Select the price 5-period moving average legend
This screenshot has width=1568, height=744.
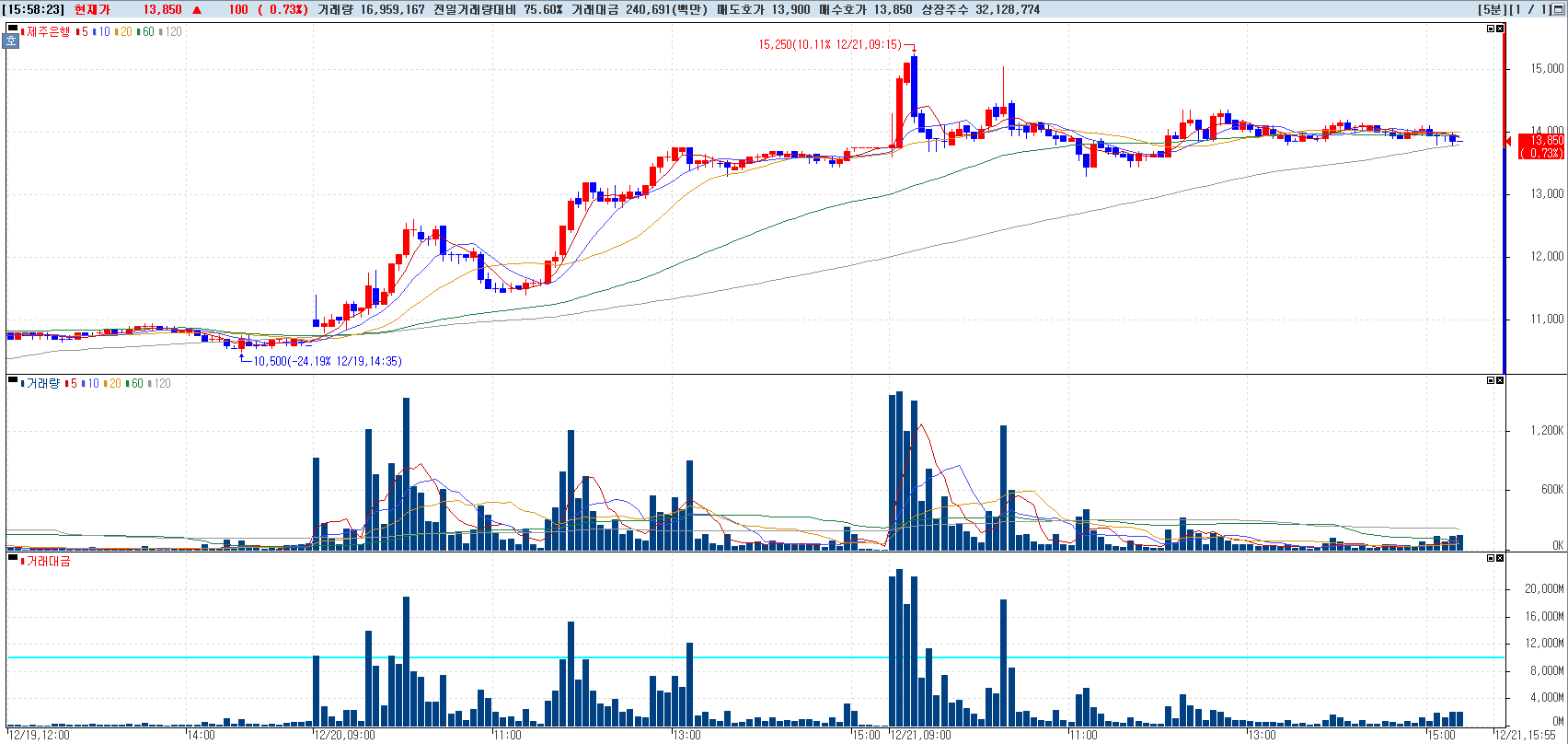click(84, 31)
